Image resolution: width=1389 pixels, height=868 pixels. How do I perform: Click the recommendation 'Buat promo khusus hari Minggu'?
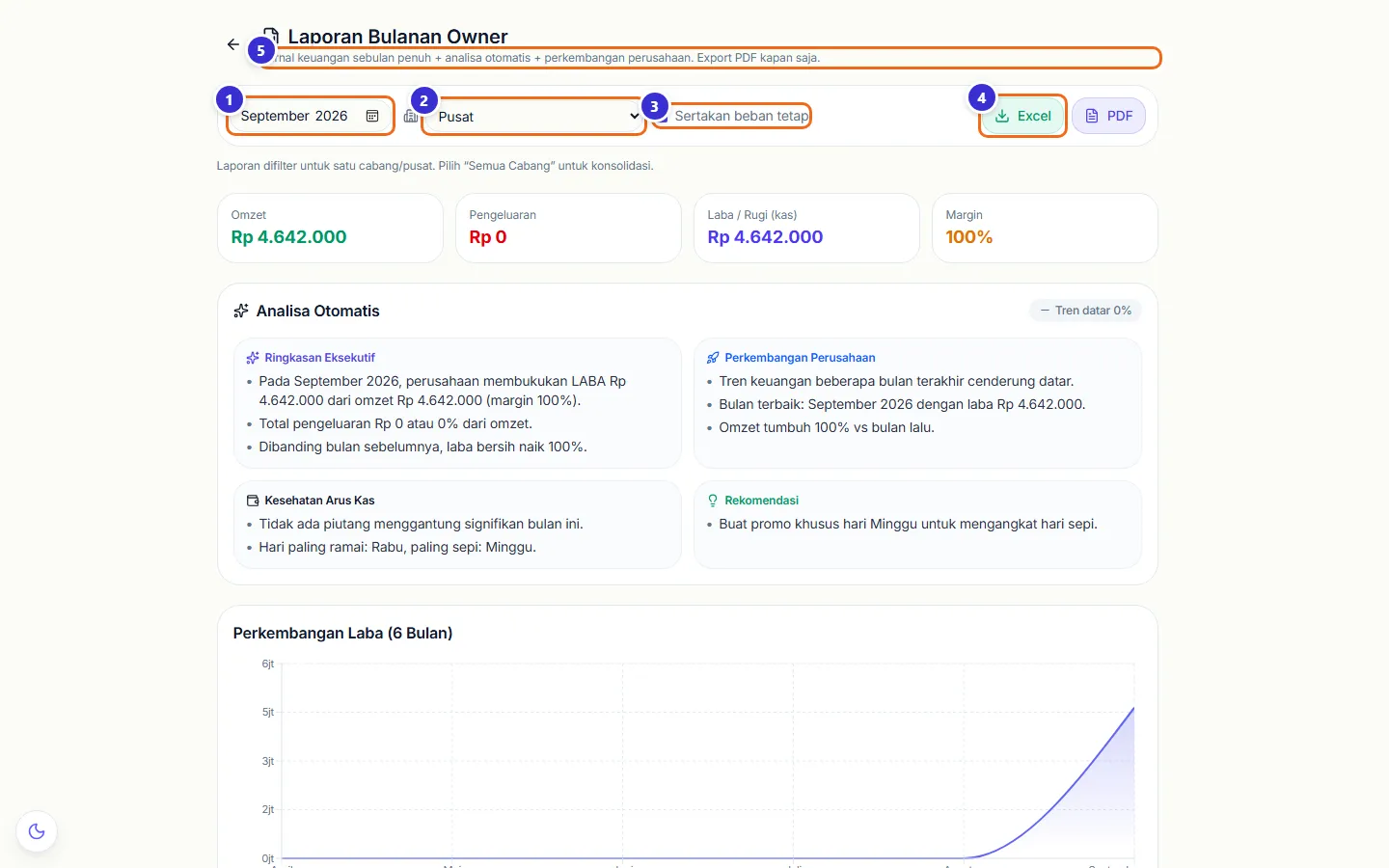908,524
